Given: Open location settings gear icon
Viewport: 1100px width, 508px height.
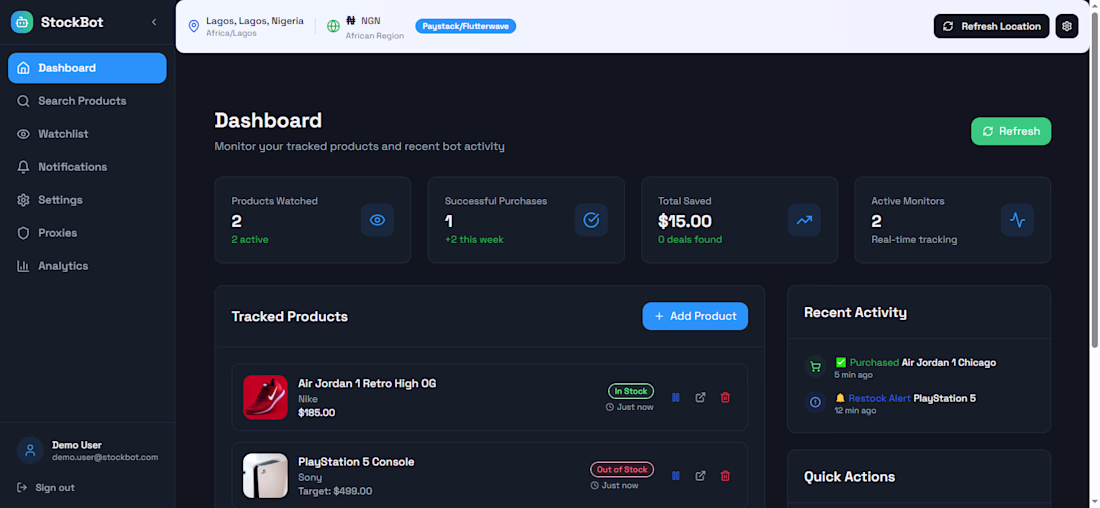Looking at the screenshot, I should 1067,26.
